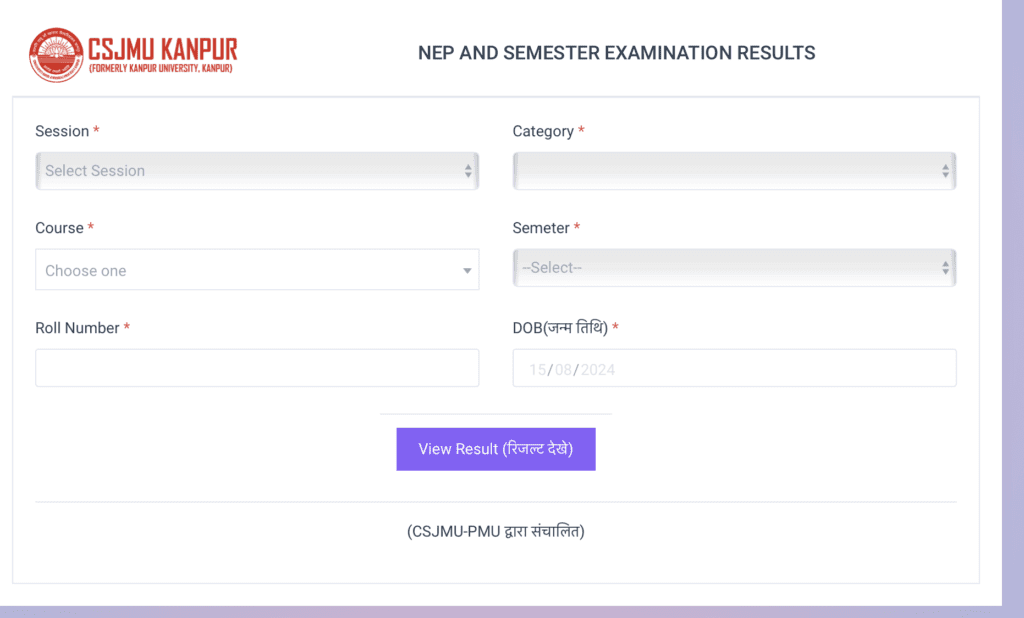
Task: Click the Roll Number field label
Action: [77, 328]
